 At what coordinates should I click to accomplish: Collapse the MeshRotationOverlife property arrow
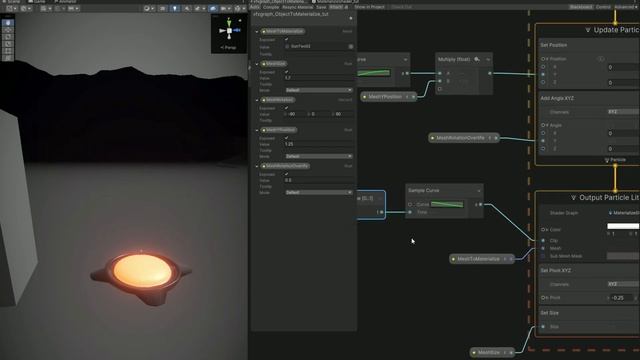[257, 166]
